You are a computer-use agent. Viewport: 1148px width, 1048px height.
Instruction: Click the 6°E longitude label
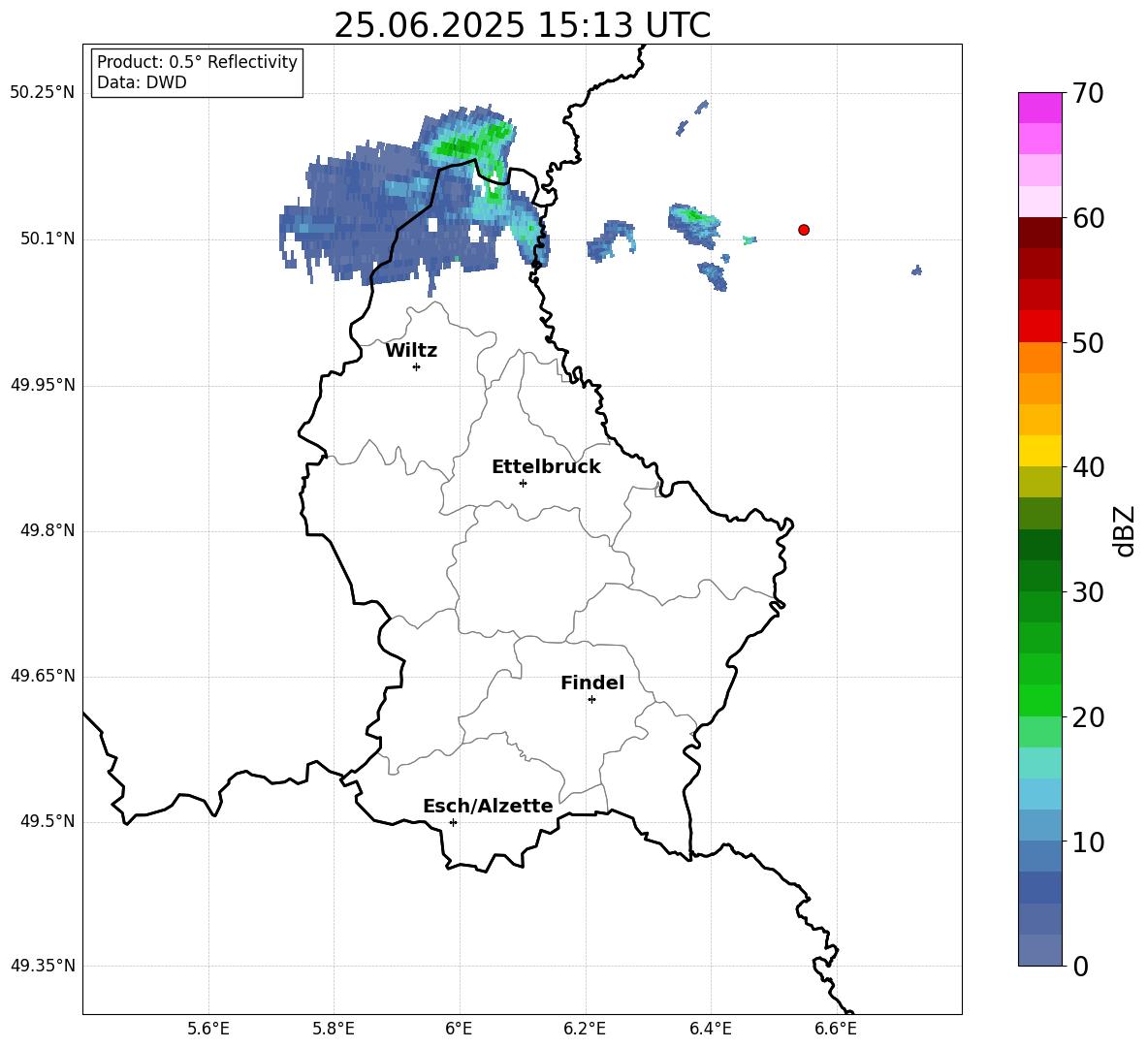tap(459, 1029)
